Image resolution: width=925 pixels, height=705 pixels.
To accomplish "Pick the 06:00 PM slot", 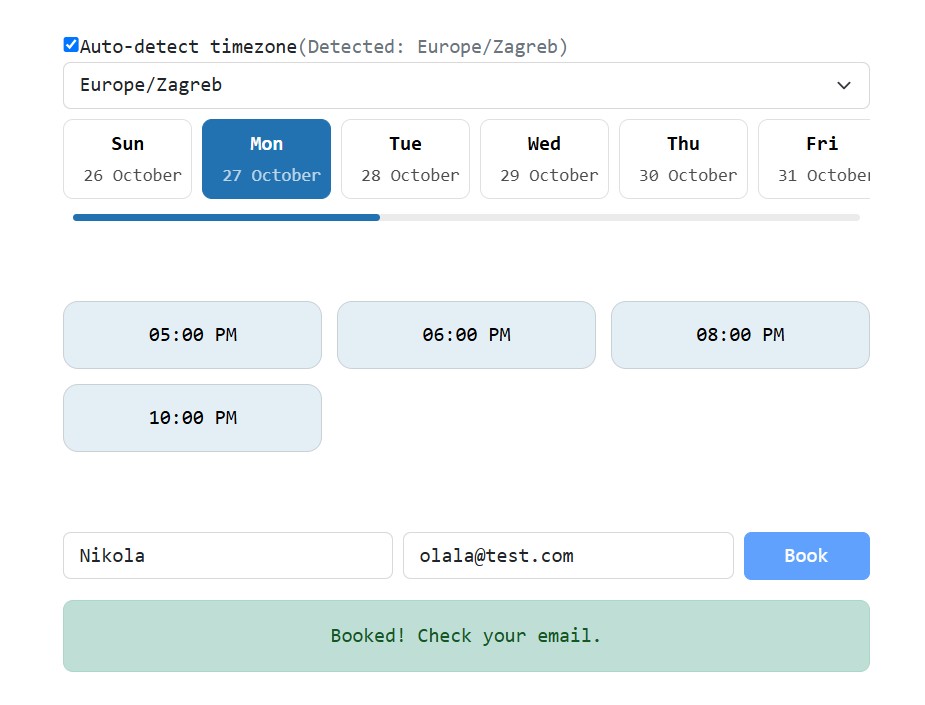I will (x=466, y=335).
